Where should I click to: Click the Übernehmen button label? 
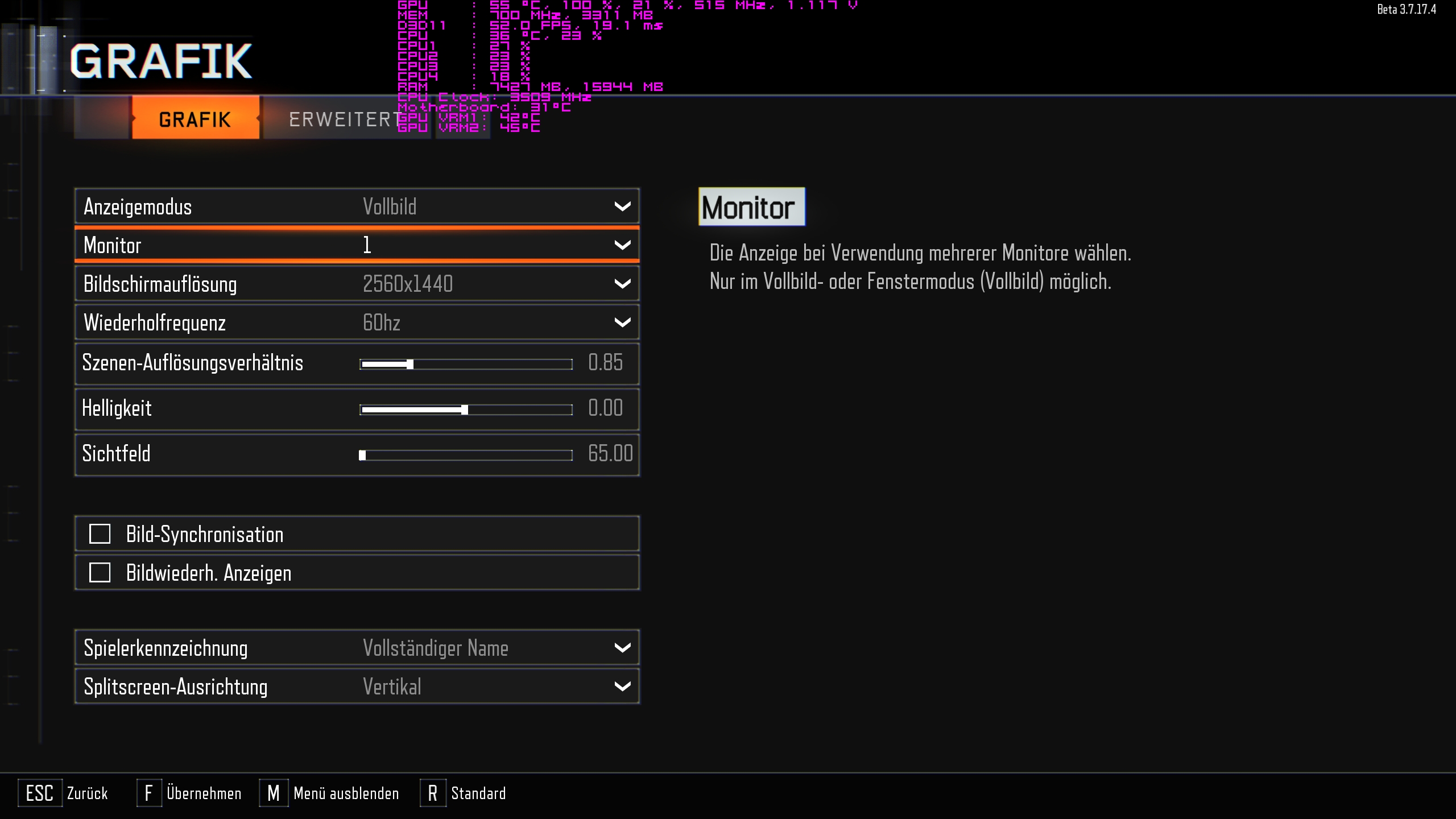coord(204,793)
